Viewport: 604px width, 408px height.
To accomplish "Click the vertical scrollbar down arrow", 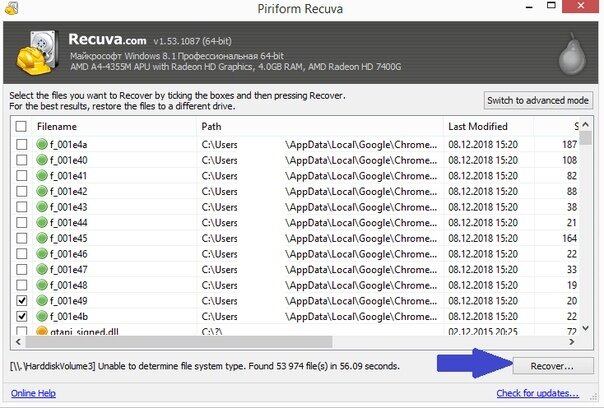I will 586,328.
